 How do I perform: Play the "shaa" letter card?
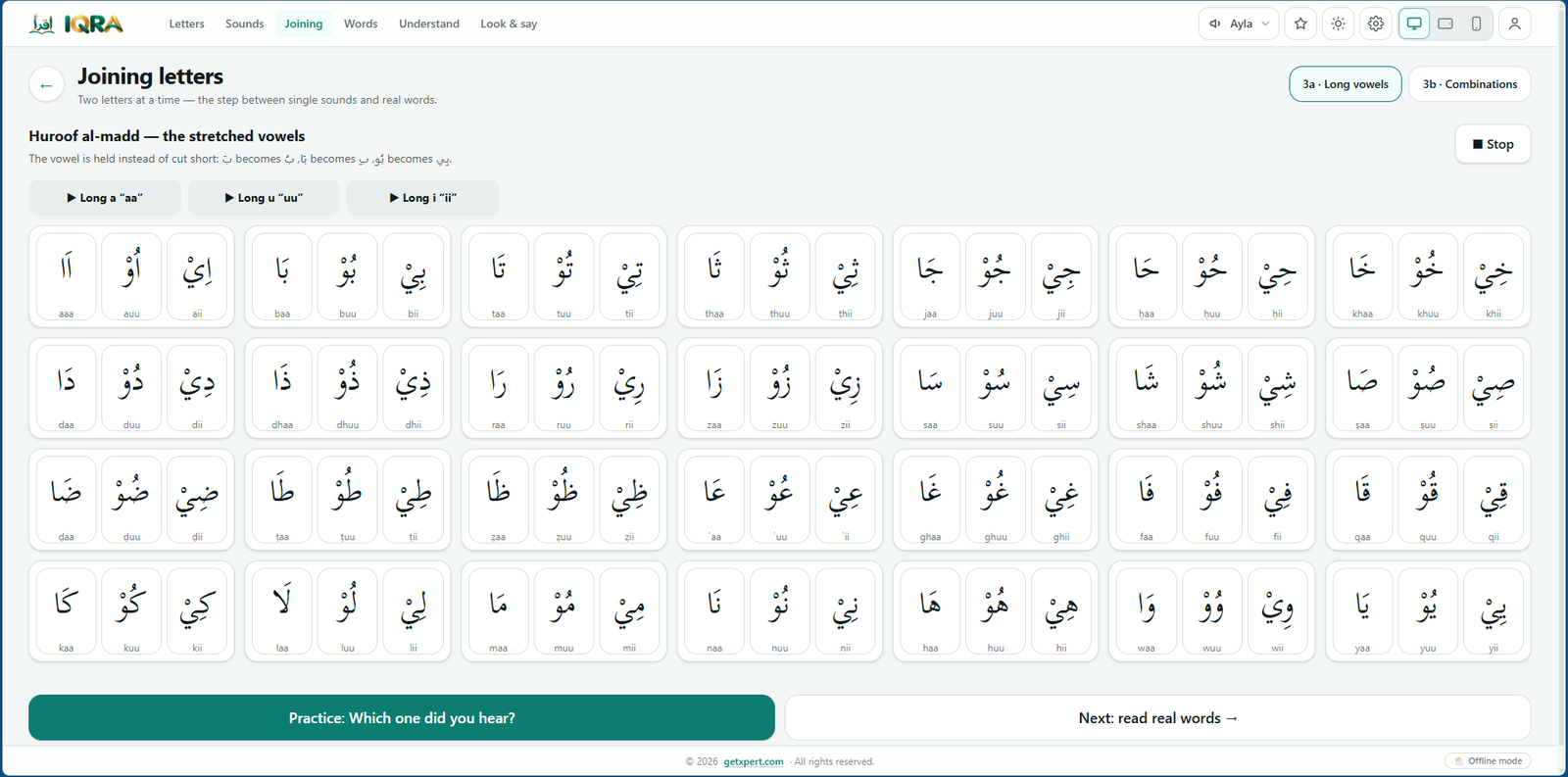coord(1147,388)
